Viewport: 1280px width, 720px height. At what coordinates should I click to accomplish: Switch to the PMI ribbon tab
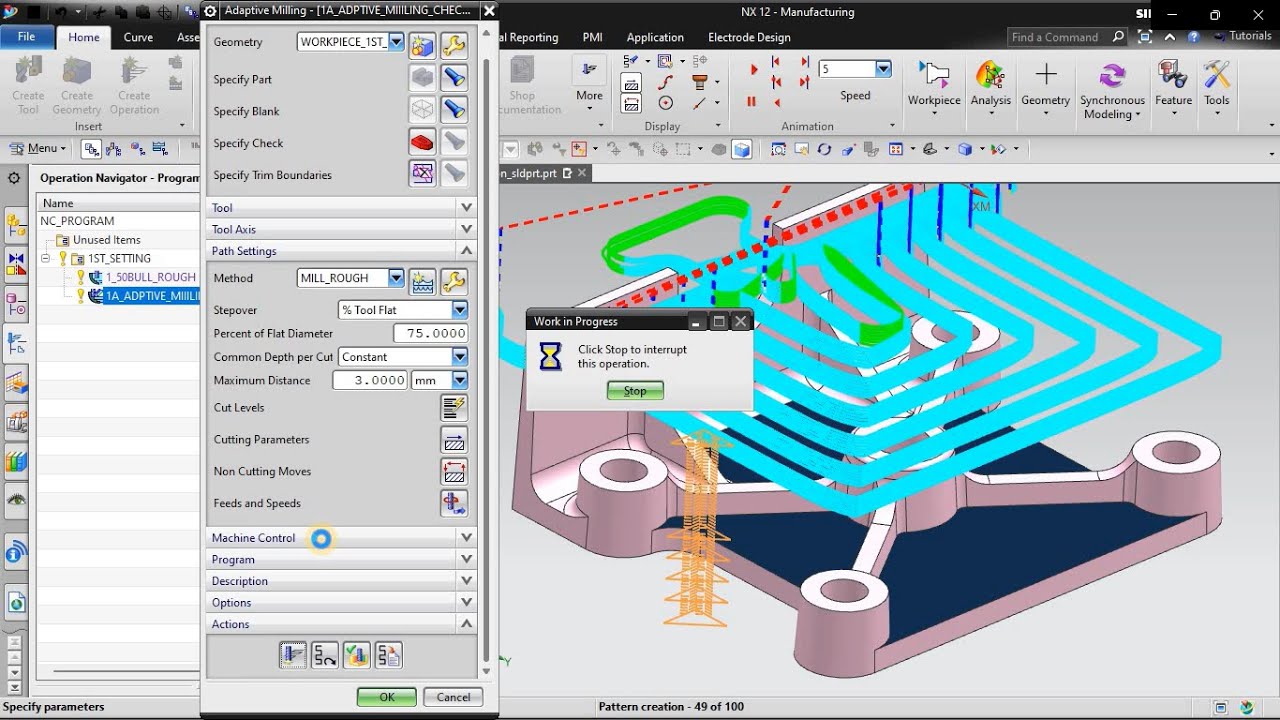click(592, 37)
